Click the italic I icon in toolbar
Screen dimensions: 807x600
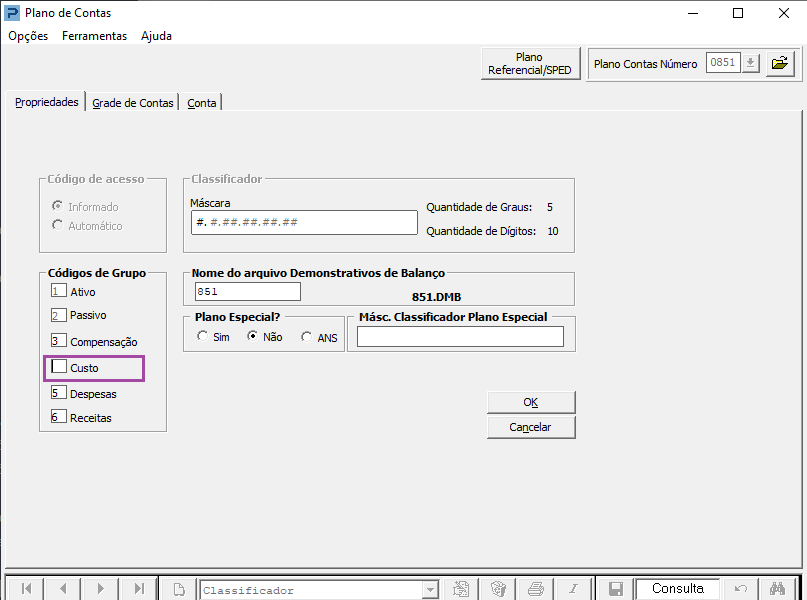pos(573,589)
